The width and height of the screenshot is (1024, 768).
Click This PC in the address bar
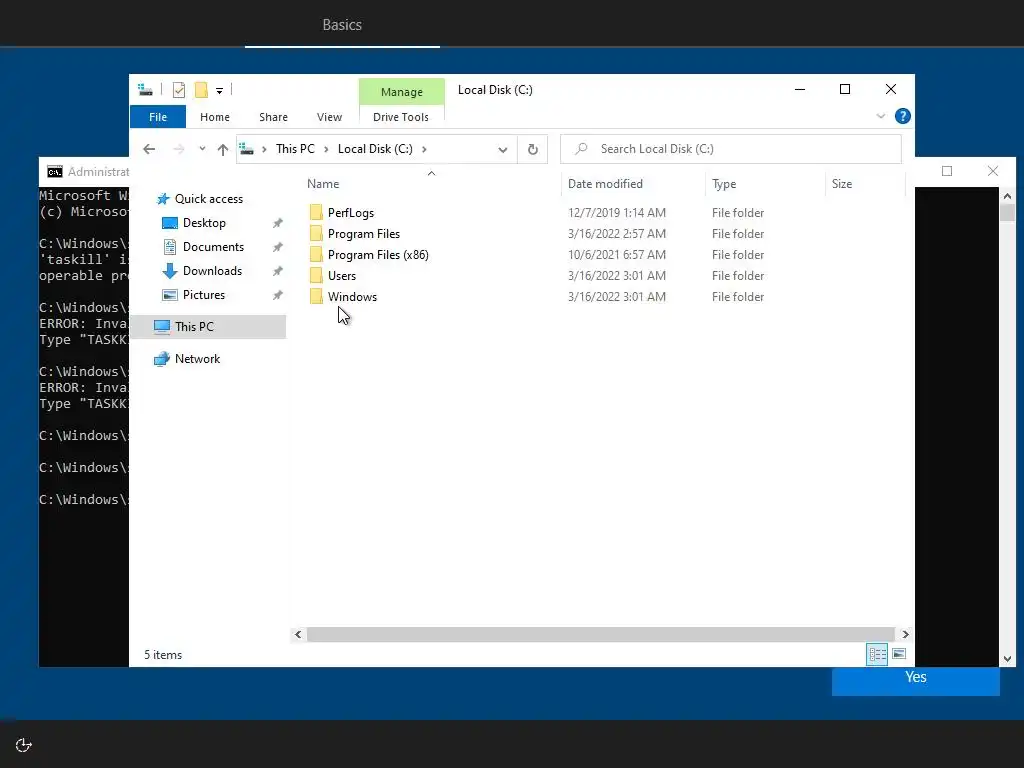[295, 149]
